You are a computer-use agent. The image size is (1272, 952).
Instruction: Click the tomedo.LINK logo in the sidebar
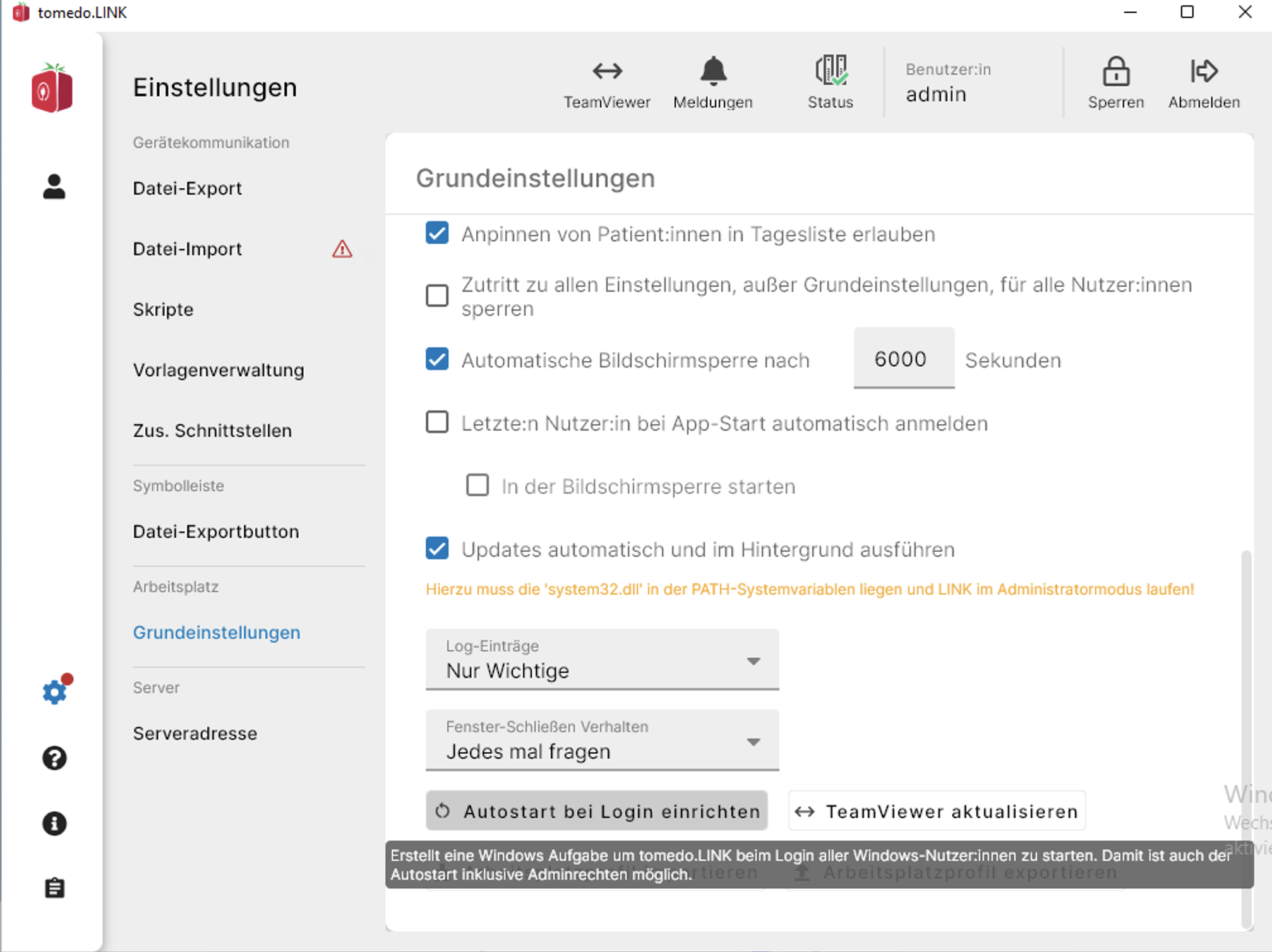point(52,88)
